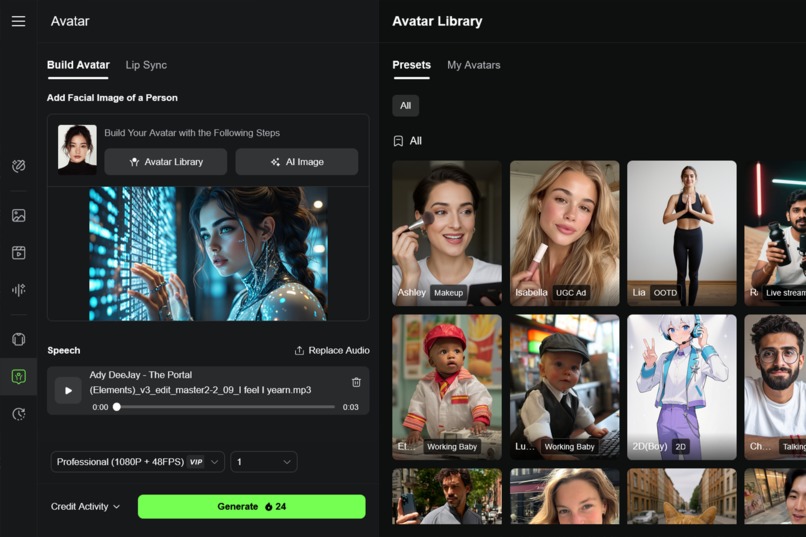This screenshot has height=537, width=806.
Task: Open the Professional 1080P quality dropdown
Action: point(138,462)
